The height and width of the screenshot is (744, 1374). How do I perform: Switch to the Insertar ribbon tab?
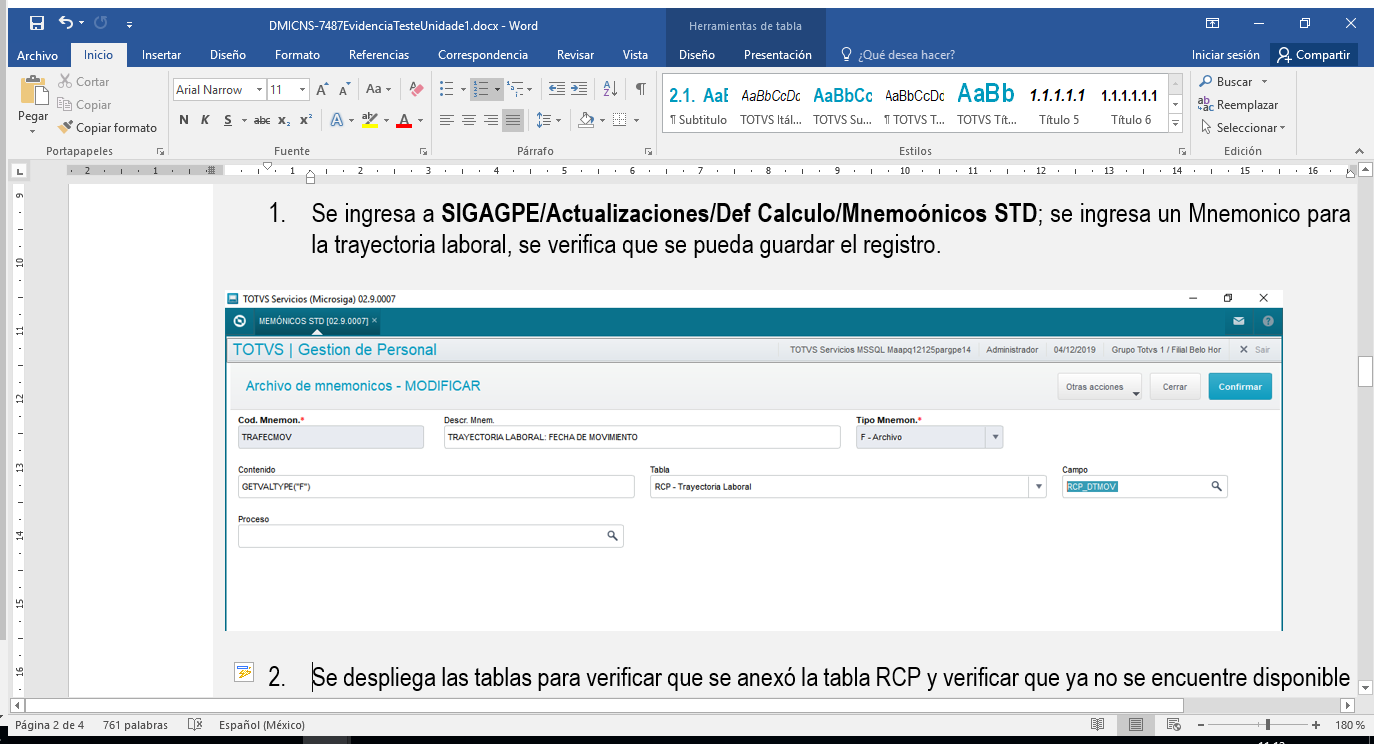click(x=161, y=55)
